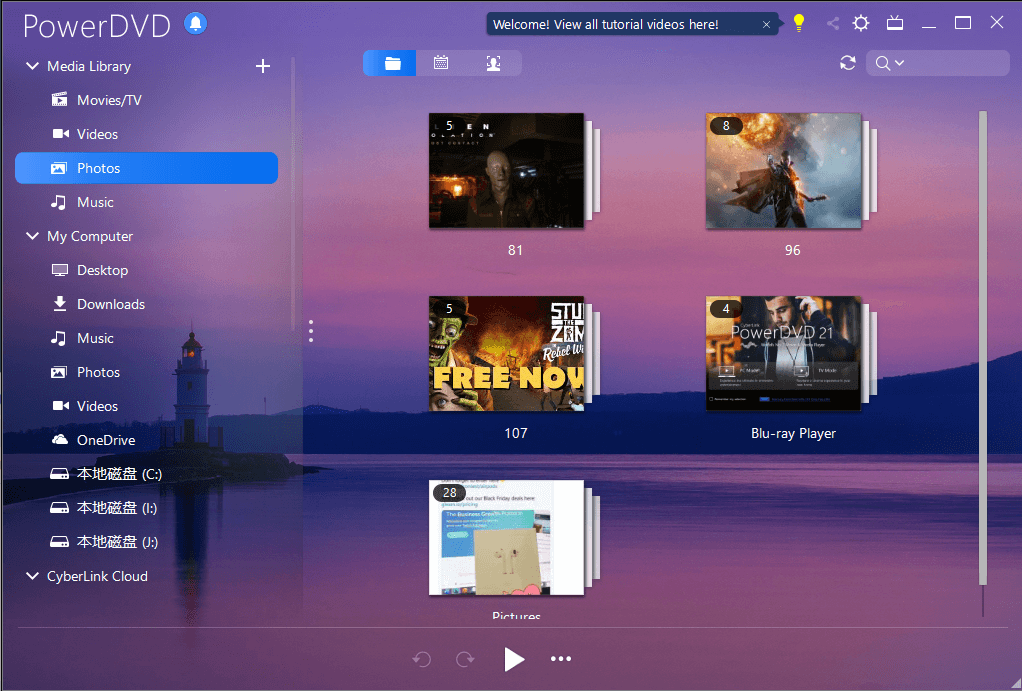Dismiss the tutorial videos welcome banner
The image size is (1022, 691).
766,22
